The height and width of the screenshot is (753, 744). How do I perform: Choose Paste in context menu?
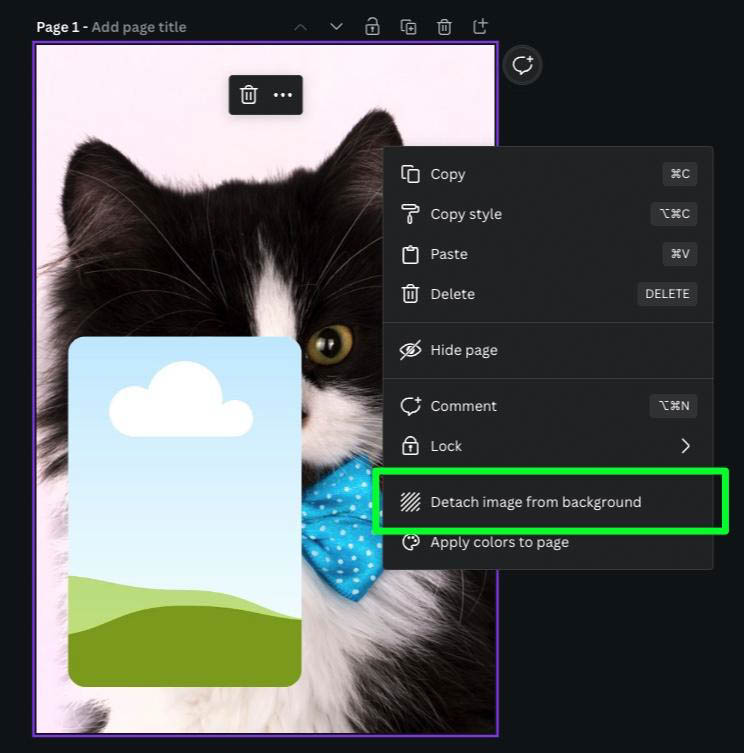pos(548,254)
